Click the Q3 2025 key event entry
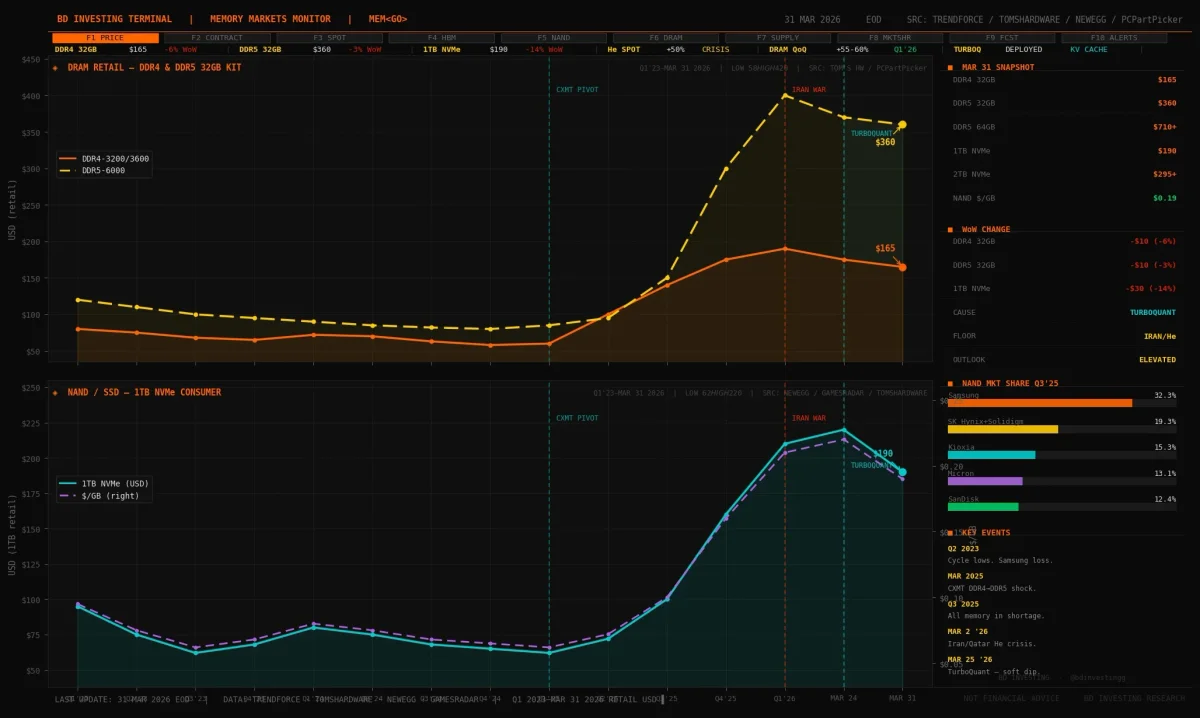 point(996,610)
